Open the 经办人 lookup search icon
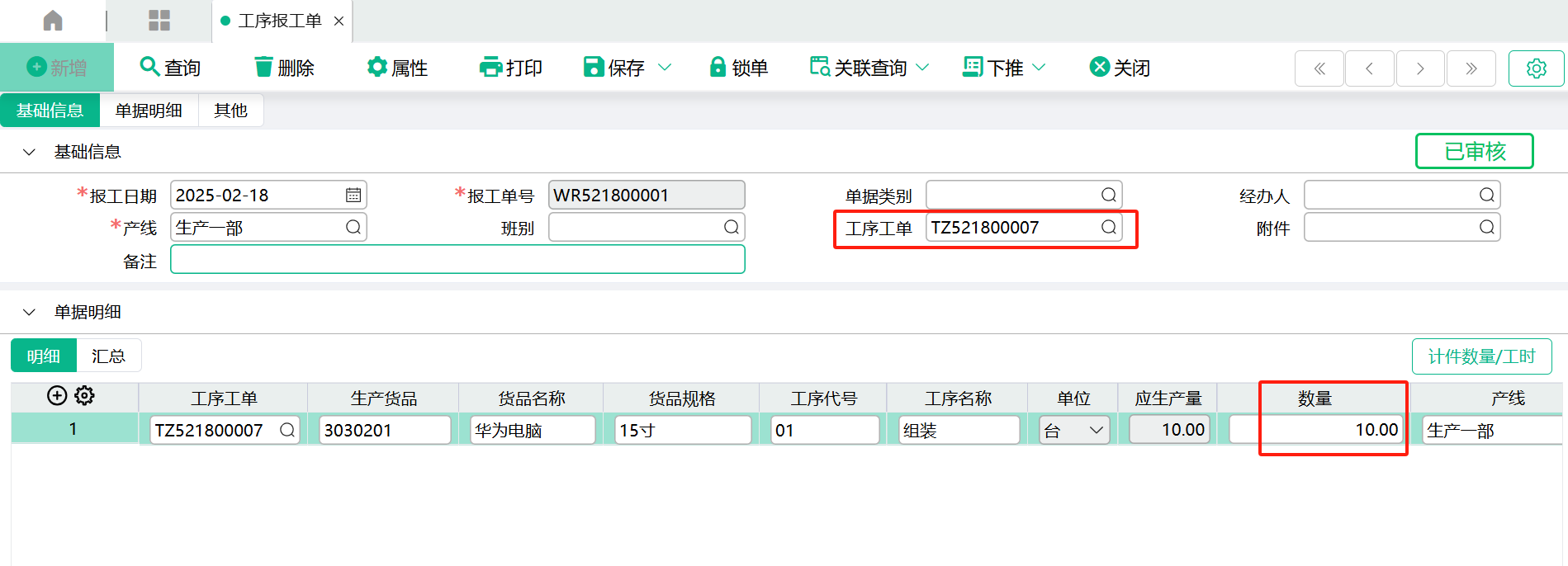The image size is (1568, 566). [1487, 195]
